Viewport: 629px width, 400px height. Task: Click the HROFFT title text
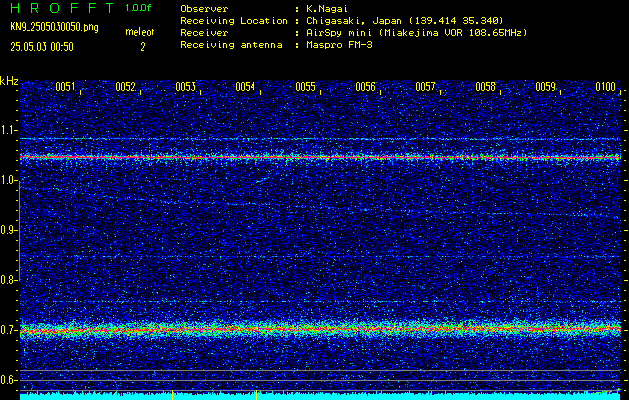(62, 8)
